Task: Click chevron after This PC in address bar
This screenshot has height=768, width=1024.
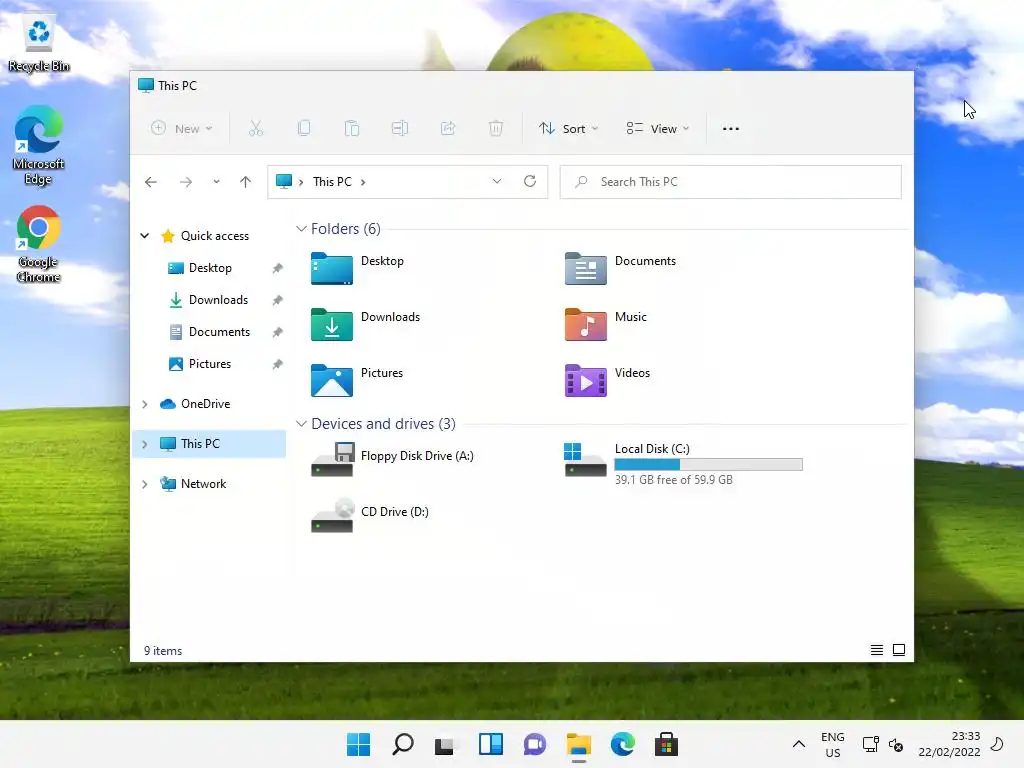Action: pyautogui.click(x=363, y=182)
